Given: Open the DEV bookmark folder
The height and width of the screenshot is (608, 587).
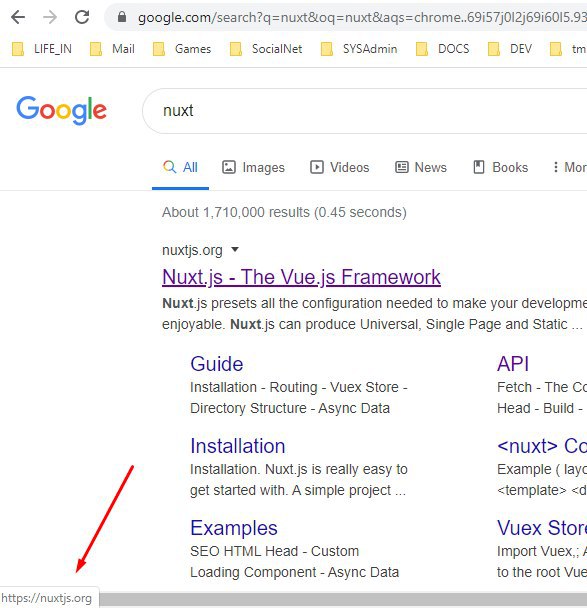Looking at the screenshot, I should click(509, 49).
